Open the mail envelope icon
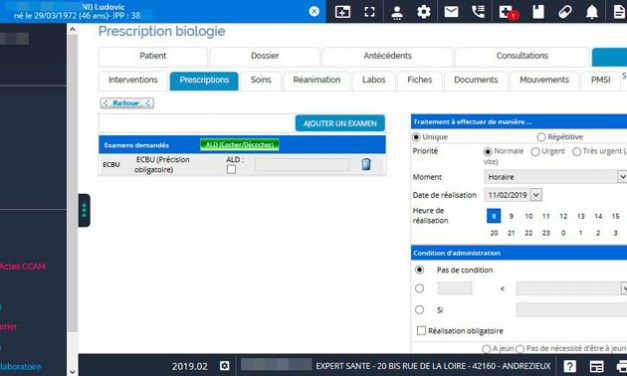This screenshot has height=376, width=627. [451, 12]
